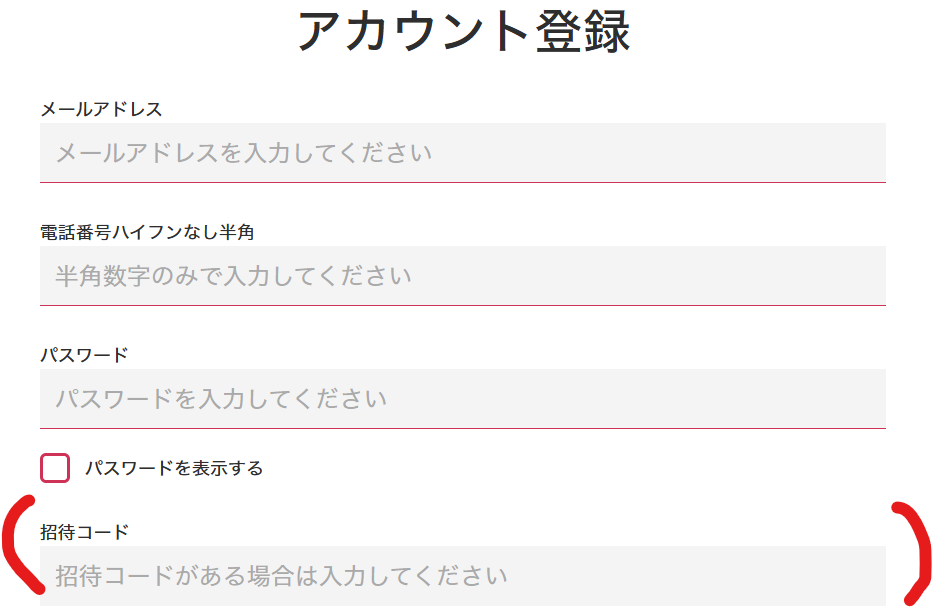Click the パスワードを表示する label text
932x616 pixels.
pyautogui.click(x=174, y=468)
